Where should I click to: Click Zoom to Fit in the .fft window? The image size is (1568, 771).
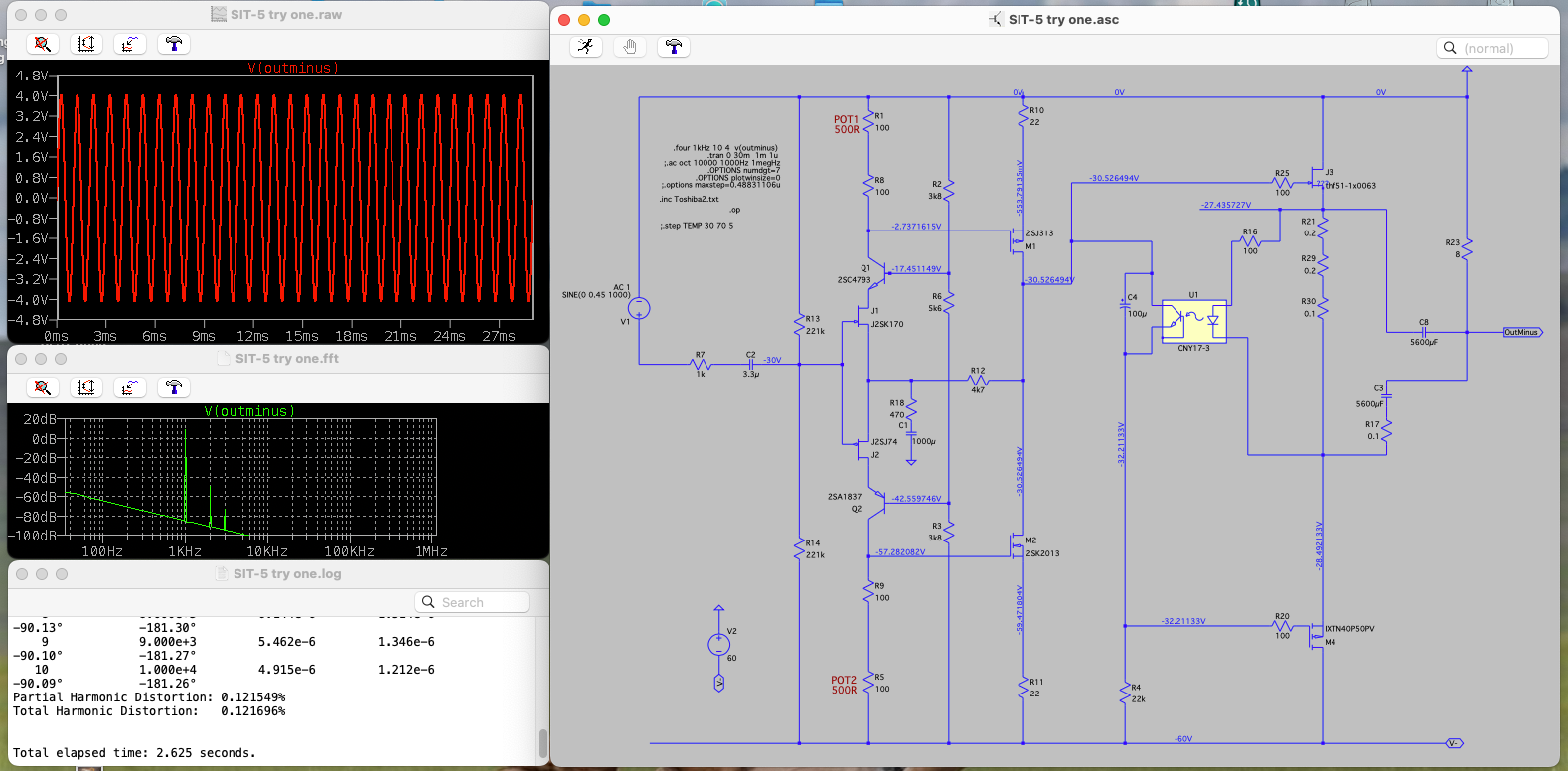click(x=42, y=387)
